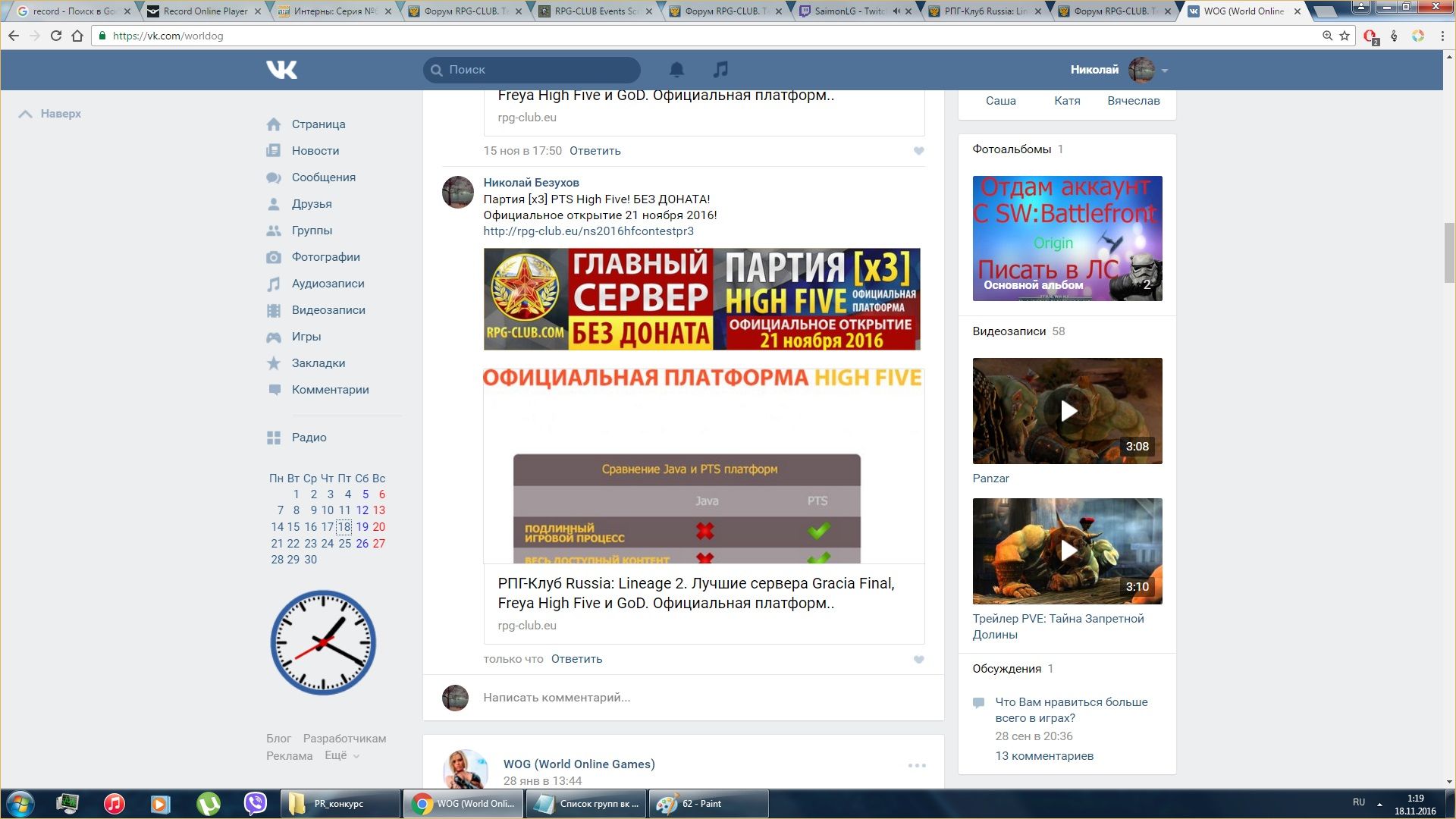Open Группы in the left menu
Viewport: 1456px width, 819px height.
pyautogui.click(x=312, y=231)
